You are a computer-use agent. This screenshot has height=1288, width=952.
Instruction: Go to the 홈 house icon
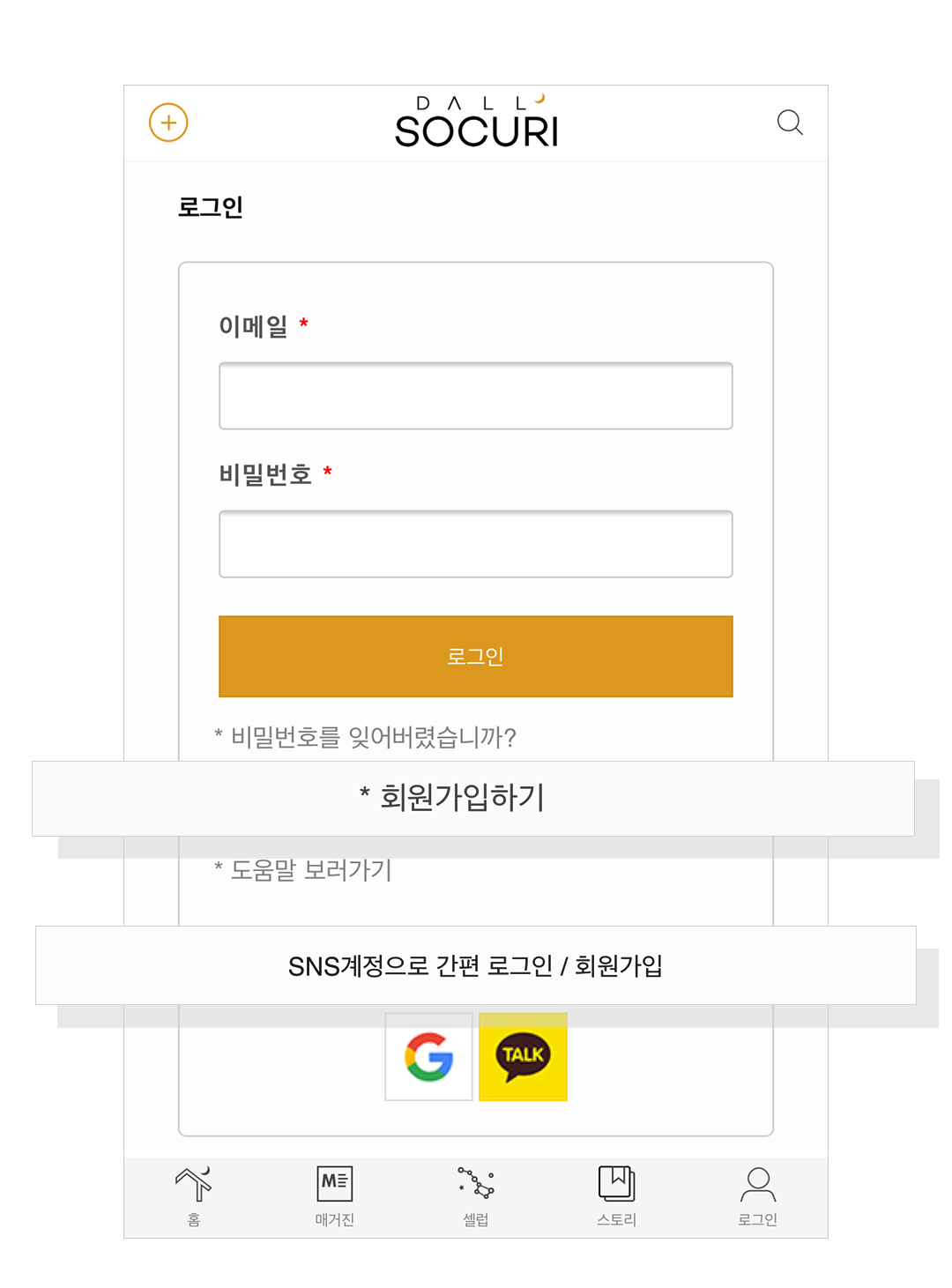pos(194,1183)
